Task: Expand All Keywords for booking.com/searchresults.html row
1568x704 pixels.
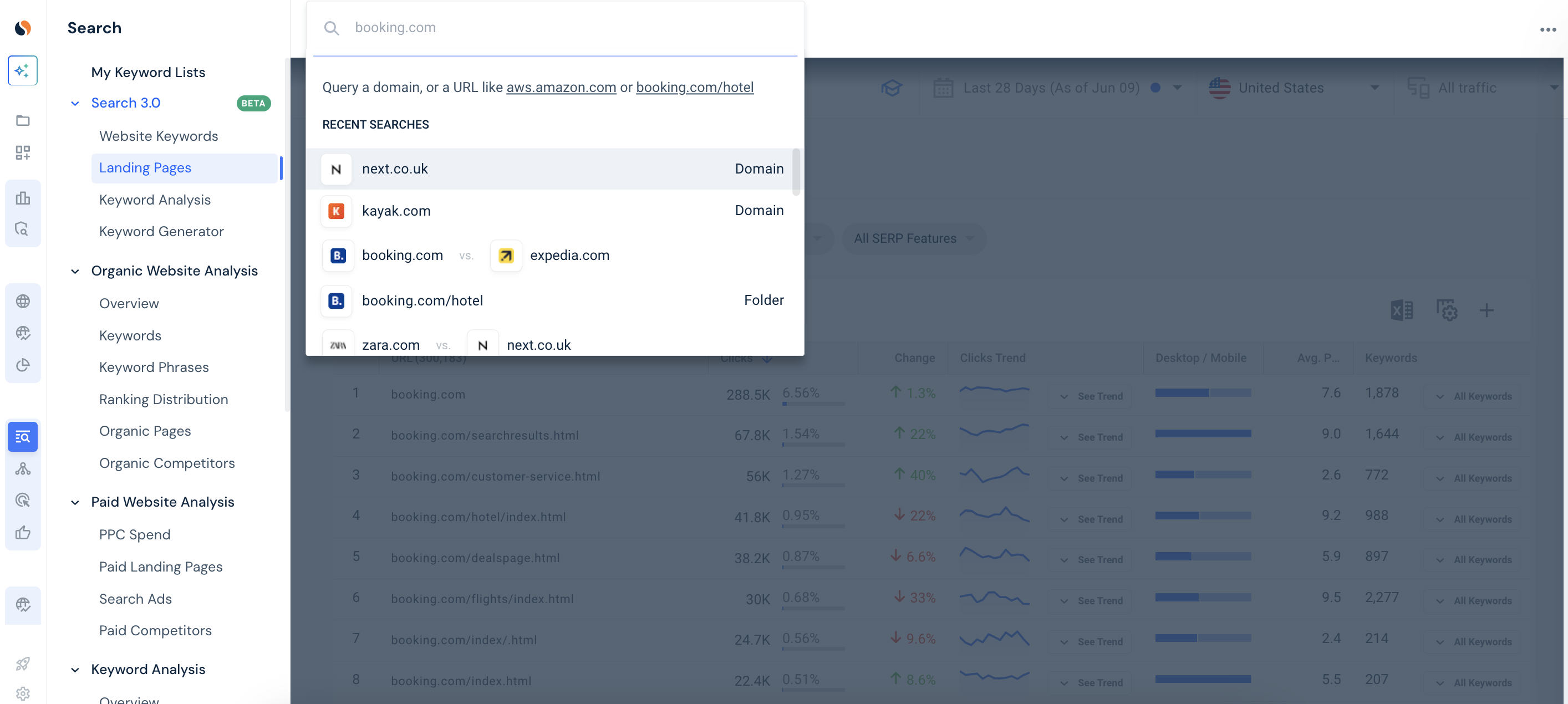Action: point(1473,437)
